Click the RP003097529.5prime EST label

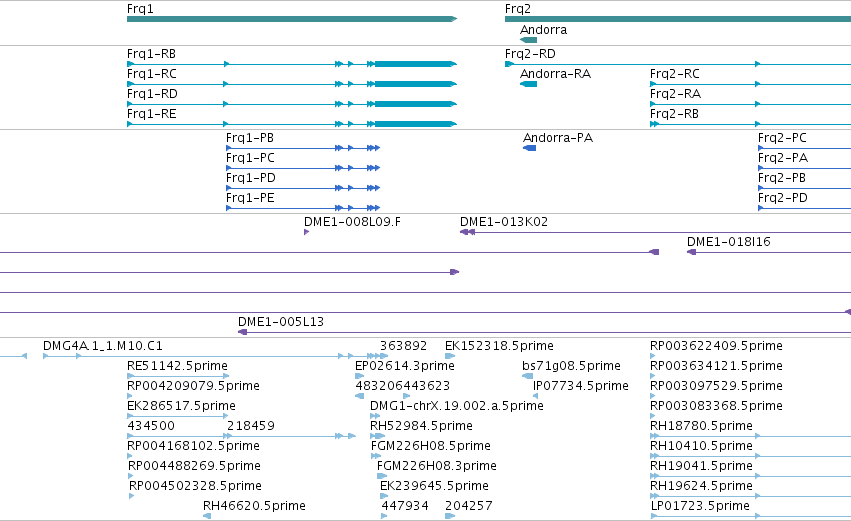click(x=716, y=386)
